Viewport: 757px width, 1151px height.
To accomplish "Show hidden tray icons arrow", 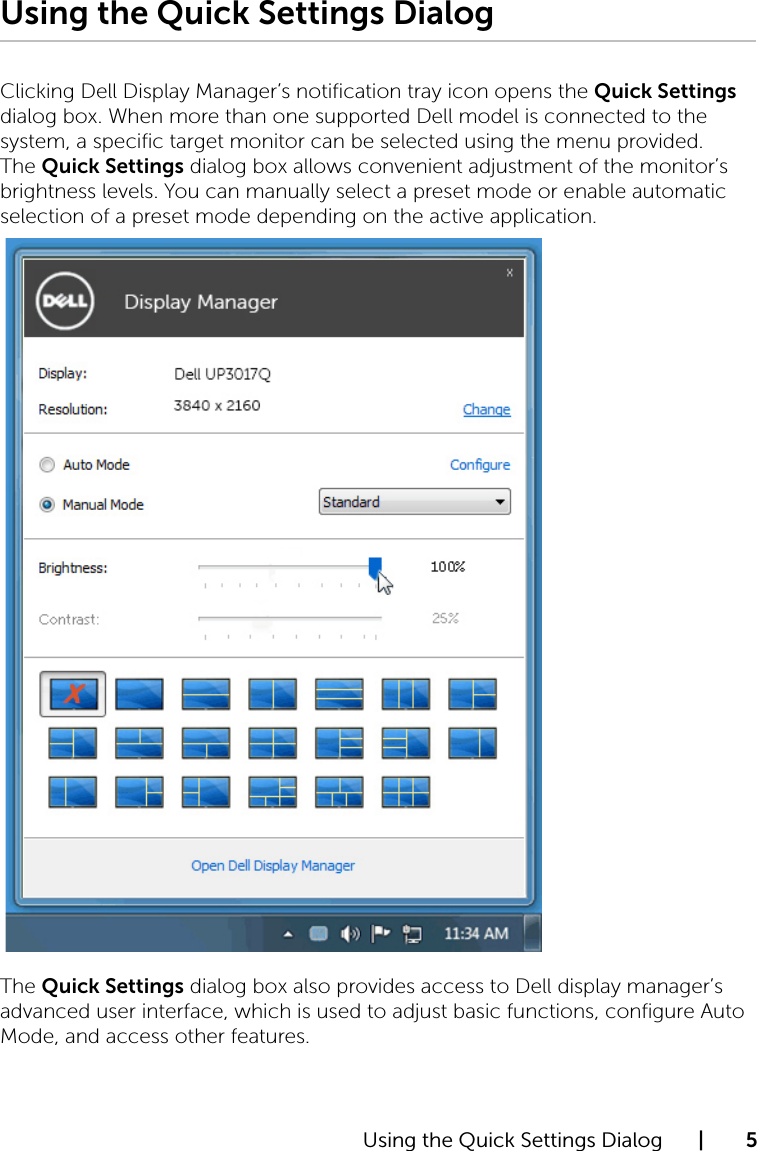I will coord(289,934).
